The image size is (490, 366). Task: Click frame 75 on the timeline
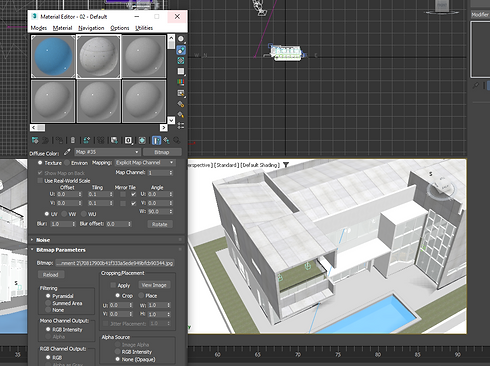tap(338, 355)
